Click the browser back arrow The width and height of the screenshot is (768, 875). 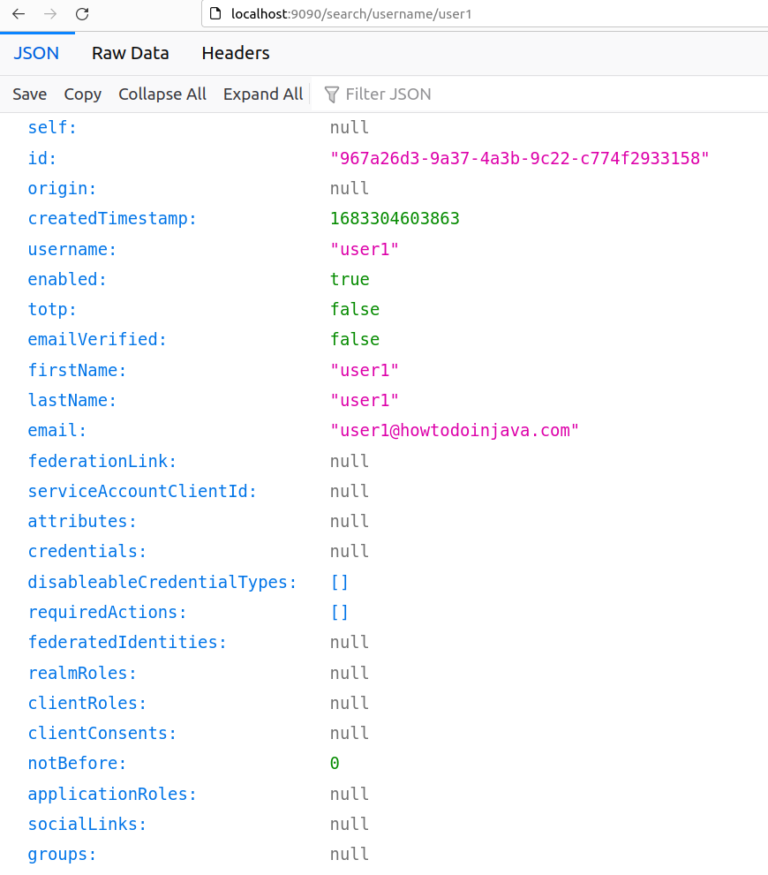(18, 14)
